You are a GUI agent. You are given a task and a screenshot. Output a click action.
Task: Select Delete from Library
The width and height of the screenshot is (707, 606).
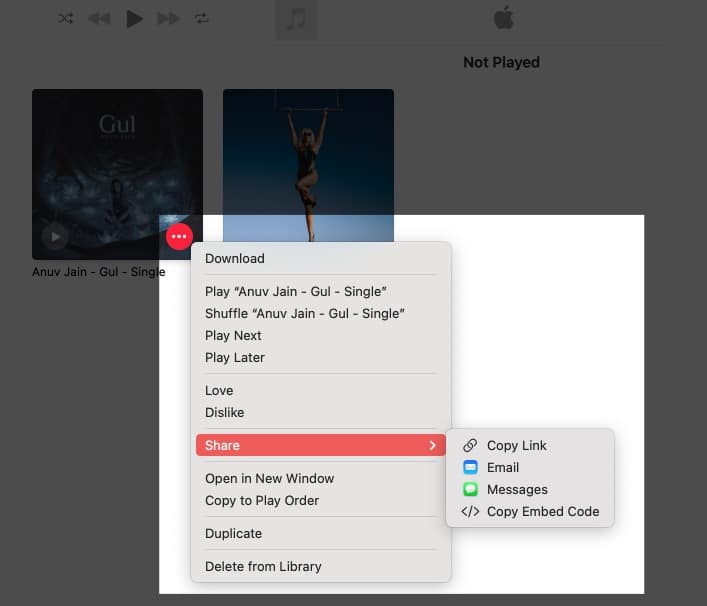[321, 566]
